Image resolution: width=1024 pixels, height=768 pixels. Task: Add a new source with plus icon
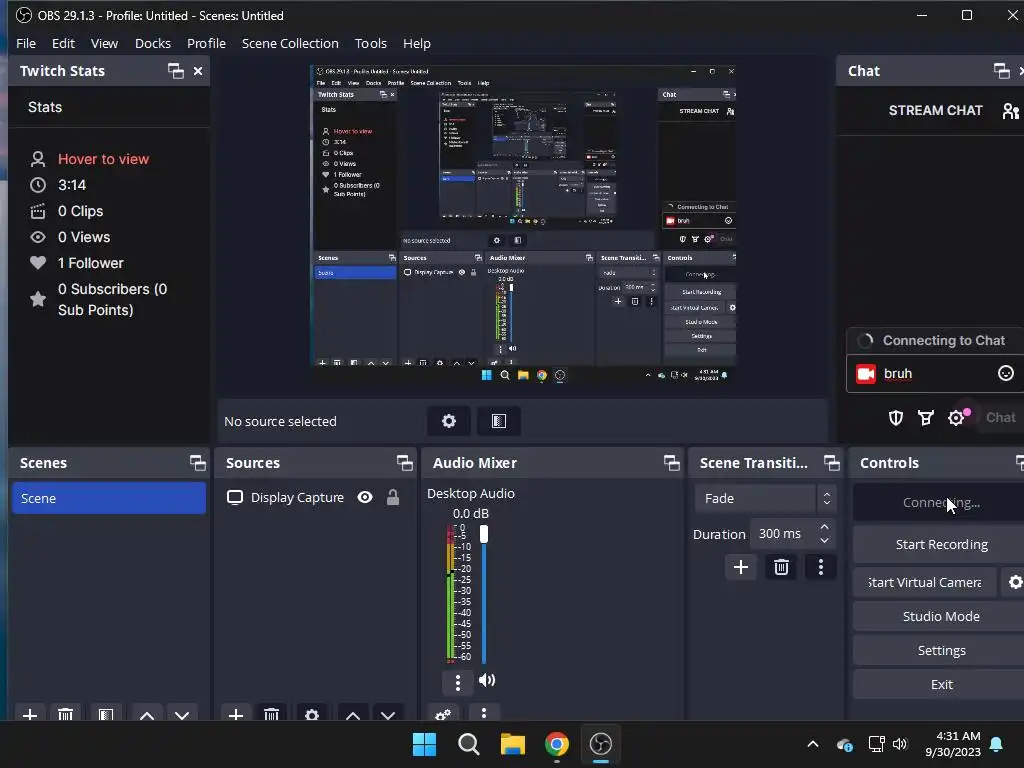pos(236,714)
